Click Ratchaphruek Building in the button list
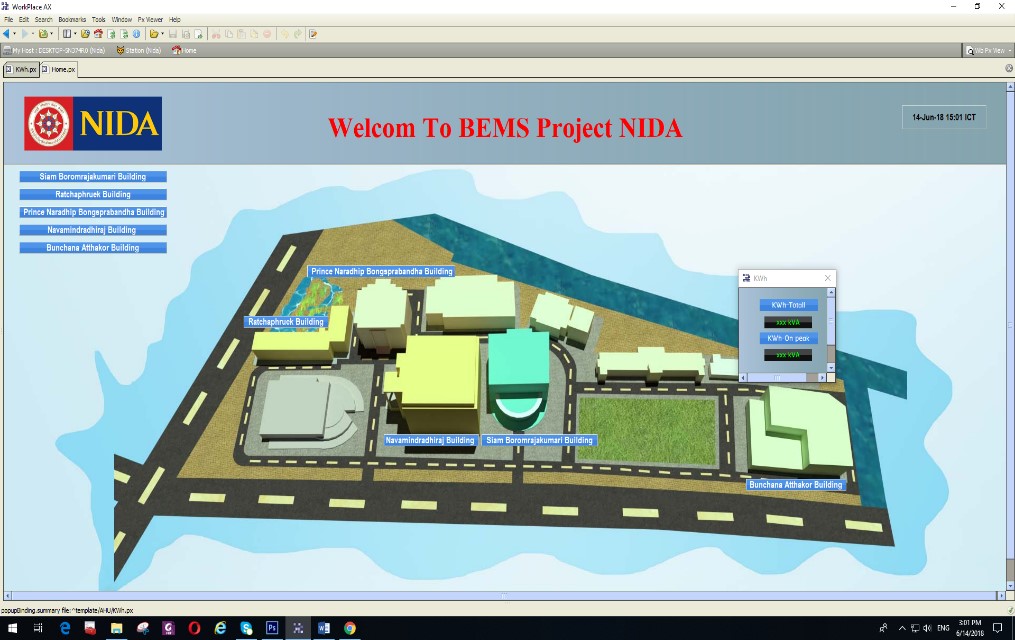Screen dimensions: 1015x640 (93, 194)
